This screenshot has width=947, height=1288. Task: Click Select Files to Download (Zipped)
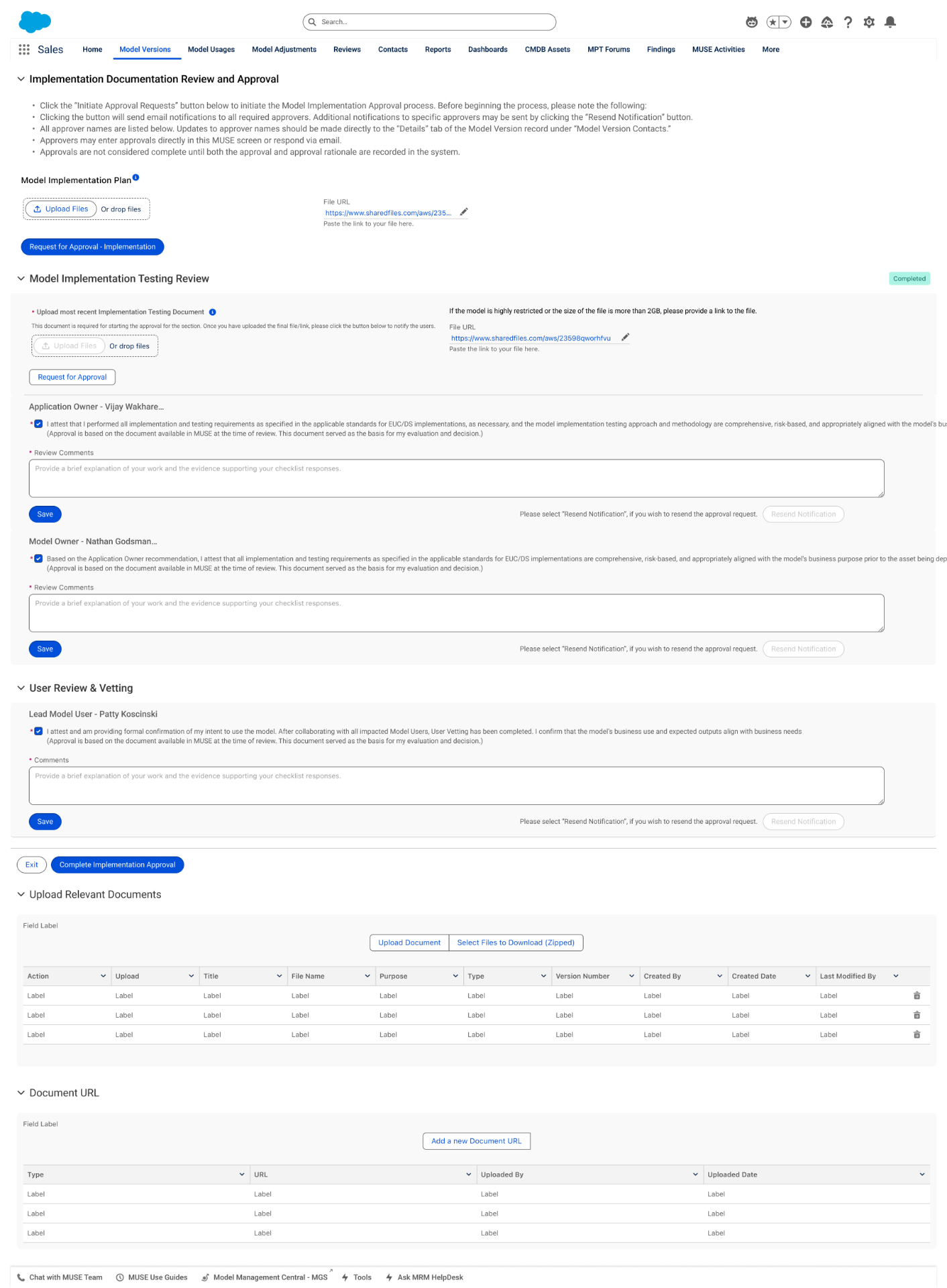click(516, 943)
